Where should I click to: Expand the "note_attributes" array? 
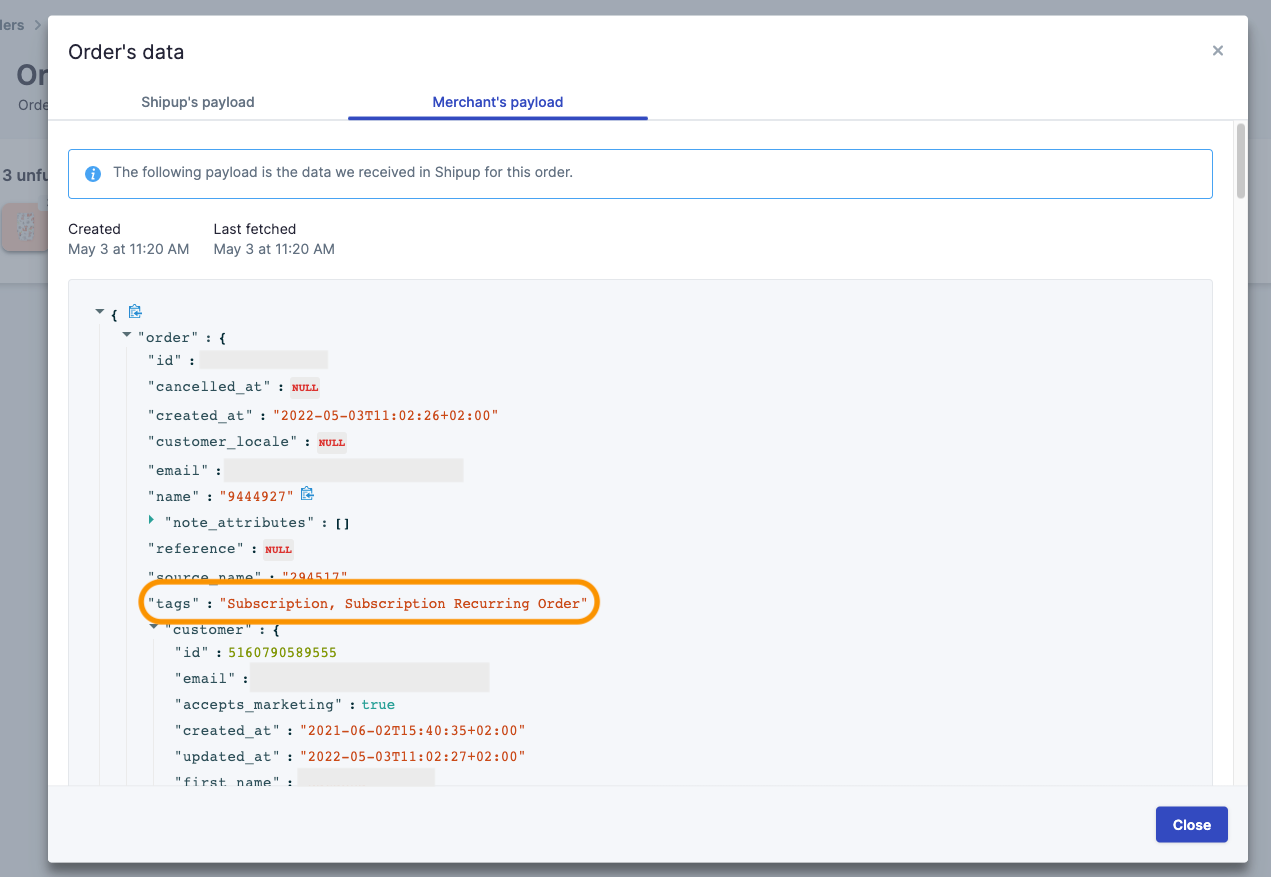click(x=152, y=520)
